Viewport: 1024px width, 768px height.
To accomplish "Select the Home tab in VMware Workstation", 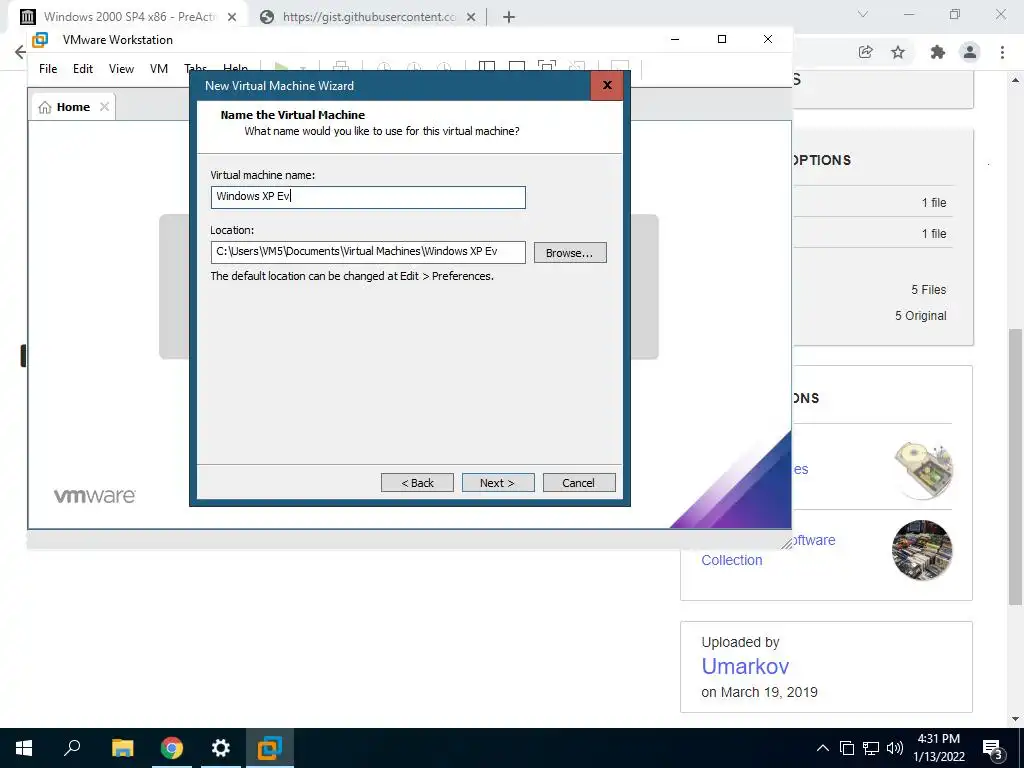I will pyautogui.click(x=72, y=107).
